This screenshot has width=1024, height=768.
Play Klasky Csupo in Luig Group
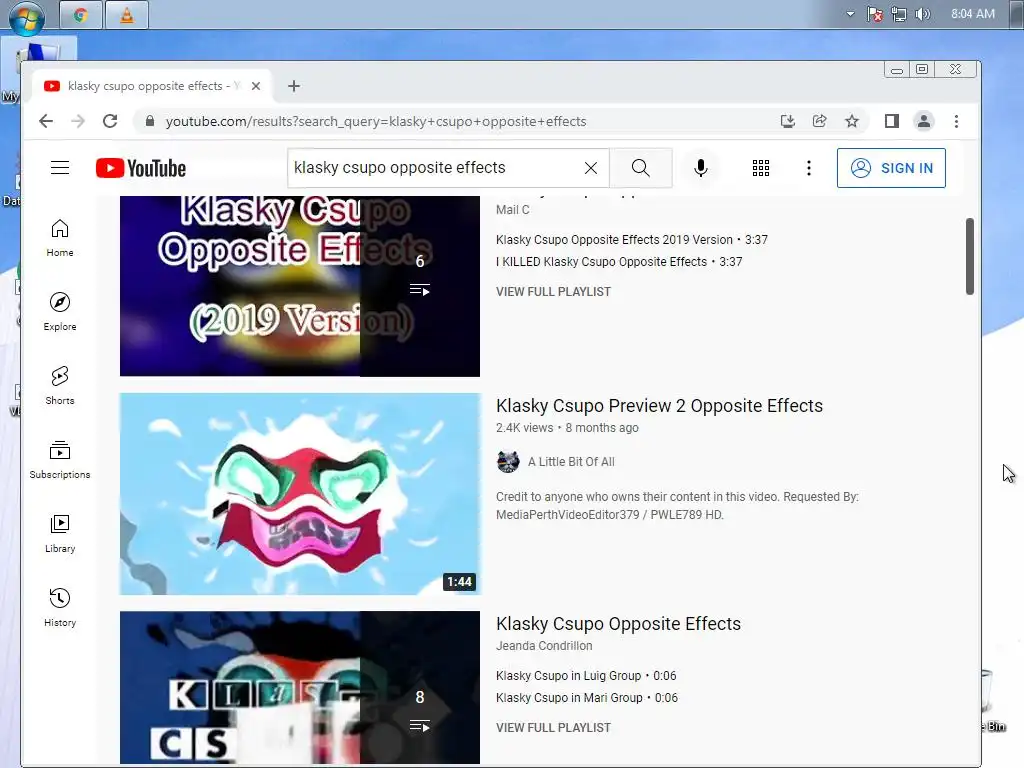click(586, 676)
